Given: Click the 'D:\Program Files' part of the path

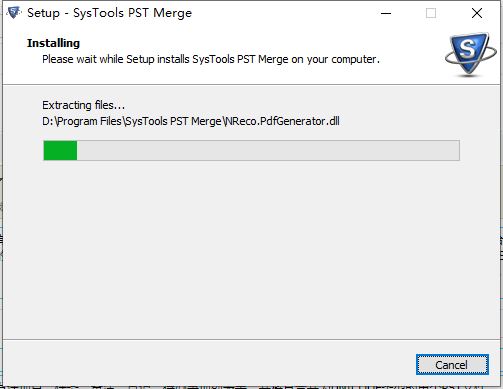Looking at the screenshot, I should pos(82,121).
